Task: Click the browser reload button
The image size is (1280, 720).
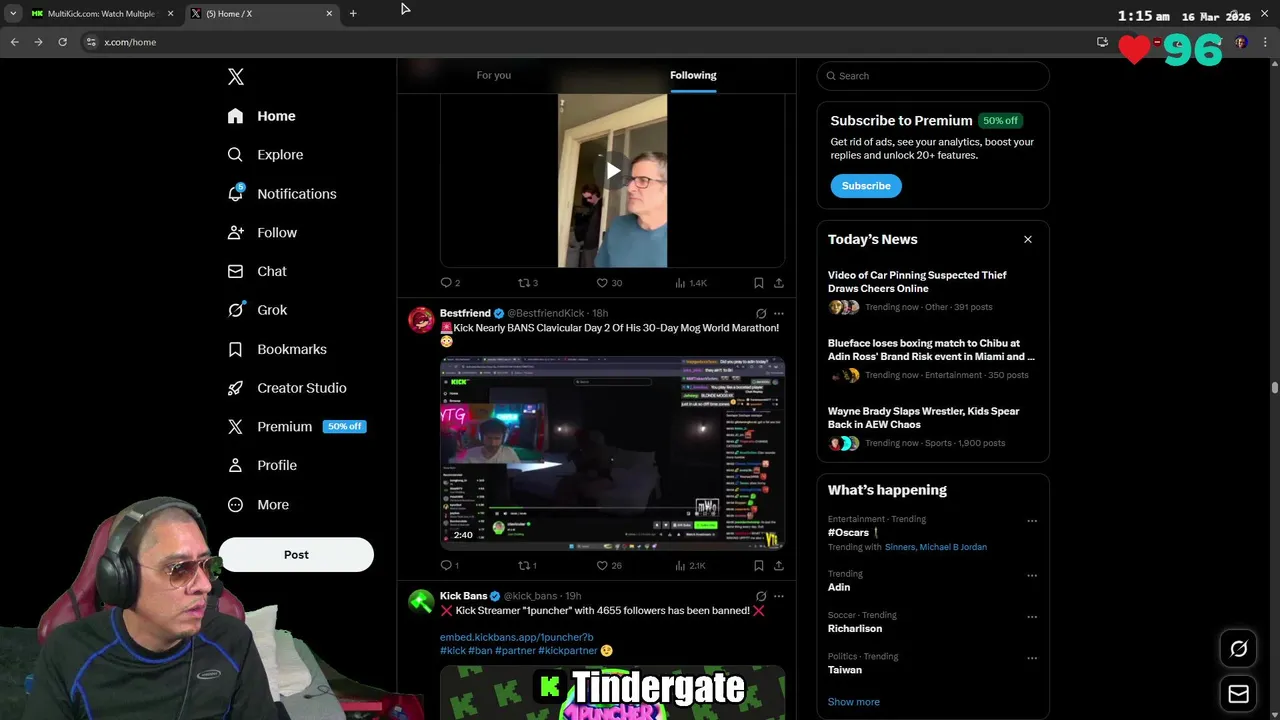Action: [x=62, y=42]
